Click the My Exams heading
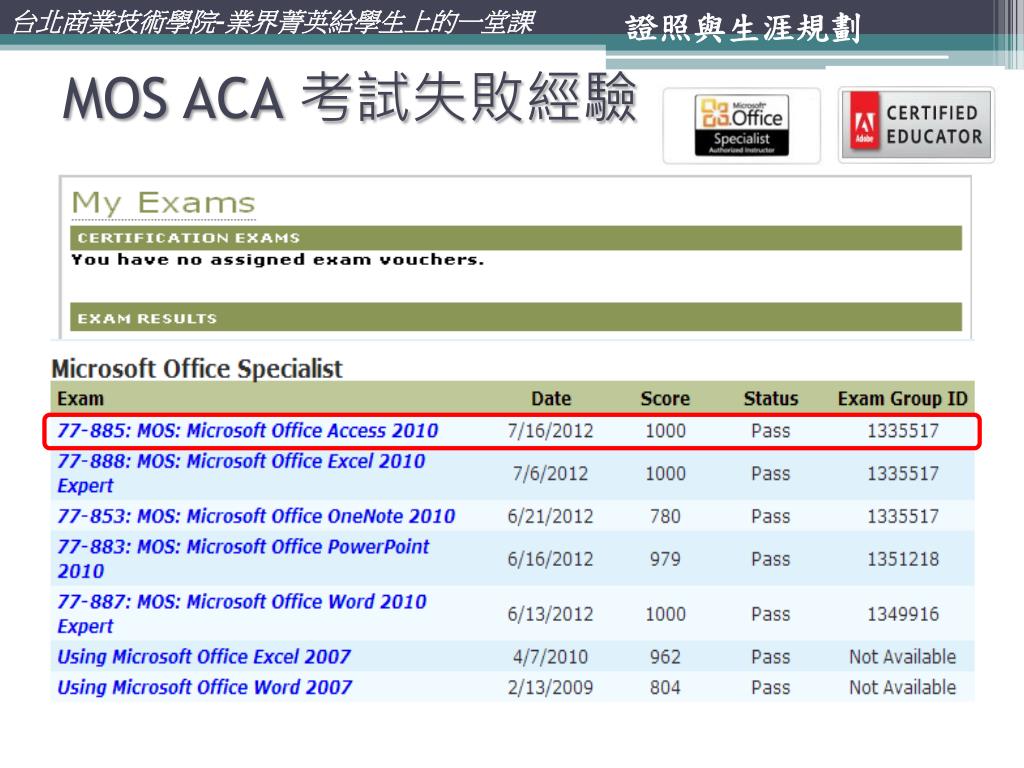 [x=163, y=203]
